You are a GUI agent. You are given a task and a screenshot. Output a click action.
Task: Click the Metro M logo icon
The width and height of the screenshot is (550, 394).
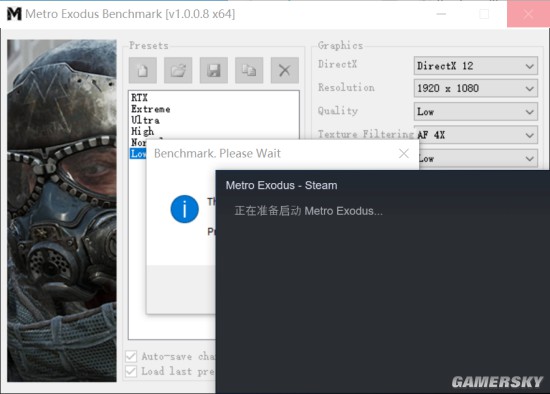14,14
